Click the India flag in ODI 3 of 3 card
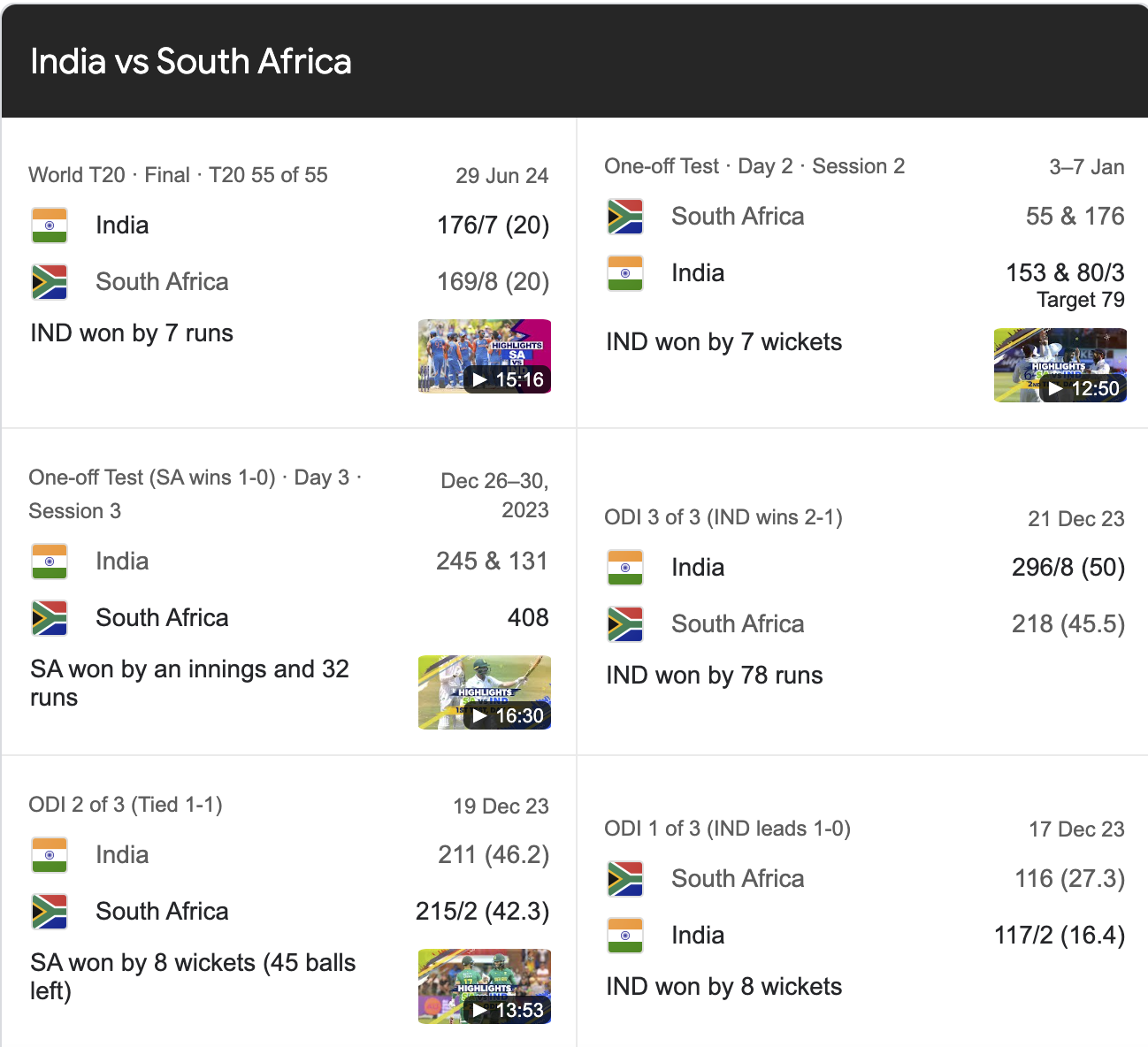 pyautogui.click(x=625, y=567)
